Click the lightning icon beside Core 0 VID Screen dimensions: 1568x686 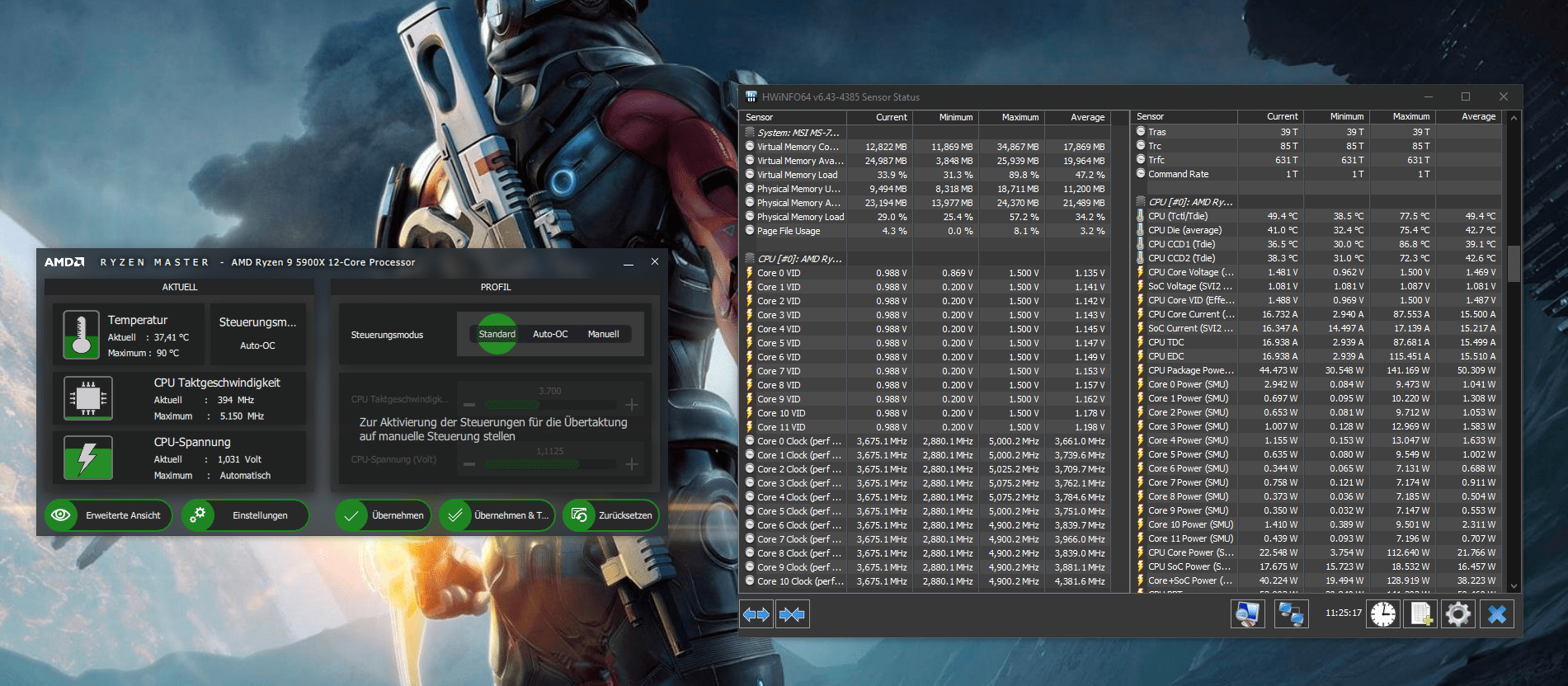coord(750,273)
